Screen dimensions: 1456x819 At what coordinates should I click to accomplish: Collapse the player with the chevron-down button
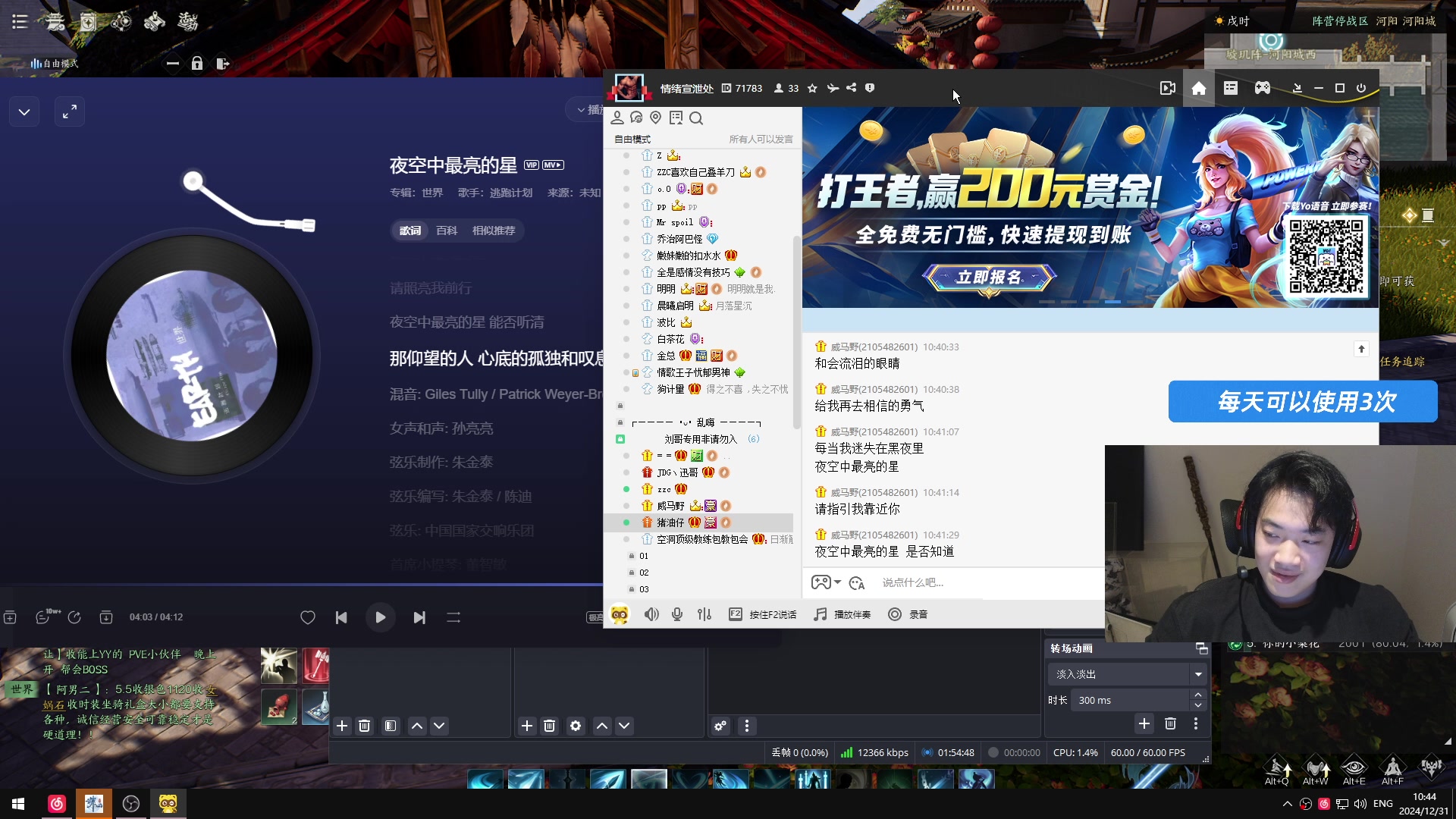[x=24, y=112]
